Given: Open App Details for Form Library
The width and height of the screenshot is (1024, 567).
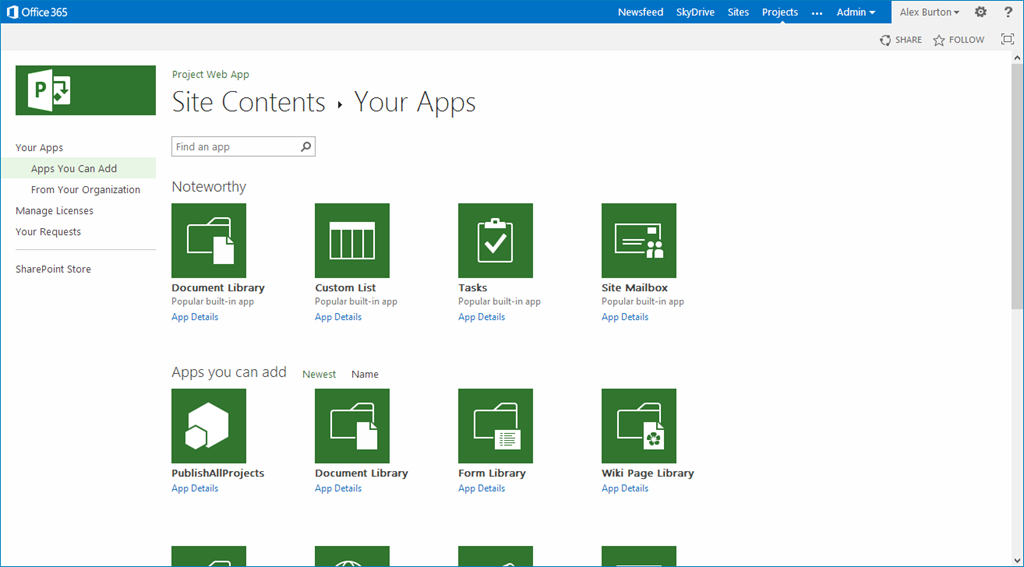Looking at the screenshot, I should 481,488.
